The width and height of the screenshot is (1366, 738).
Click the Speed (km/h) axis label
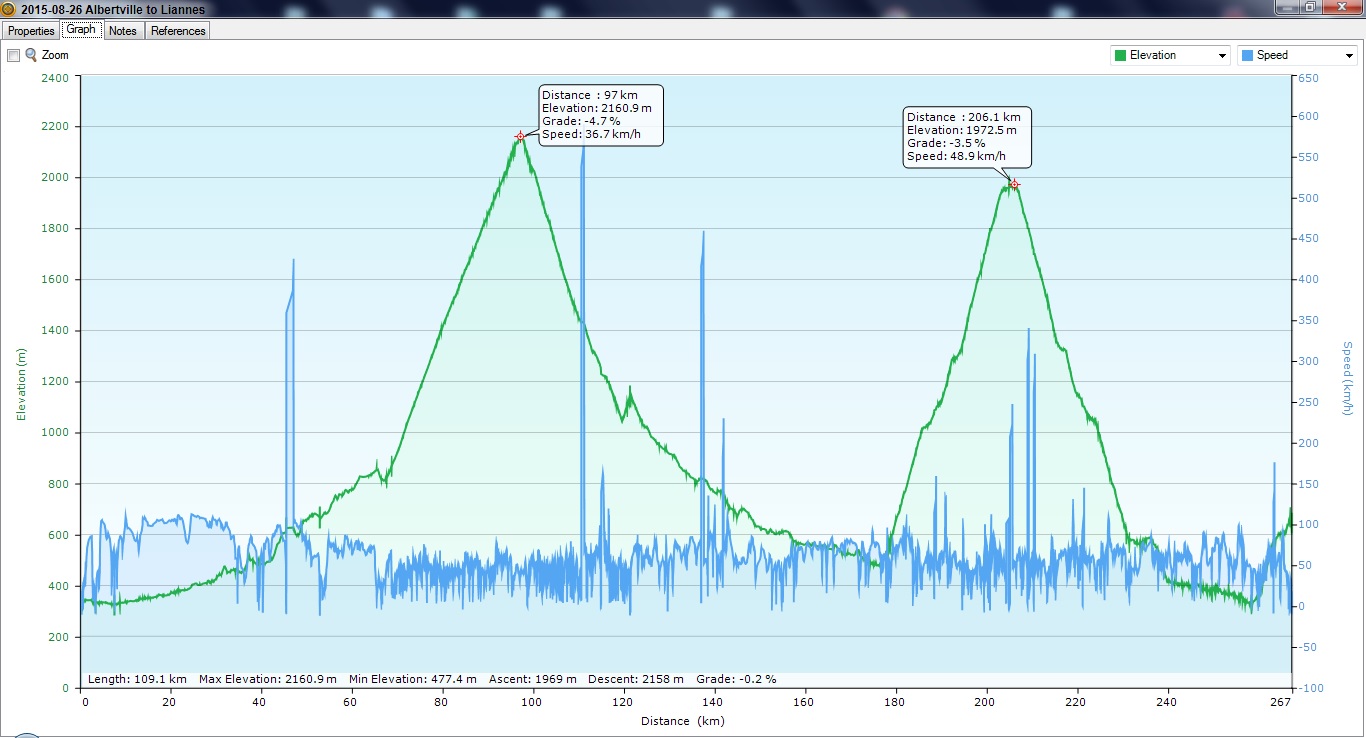[x=1347, y=379]
